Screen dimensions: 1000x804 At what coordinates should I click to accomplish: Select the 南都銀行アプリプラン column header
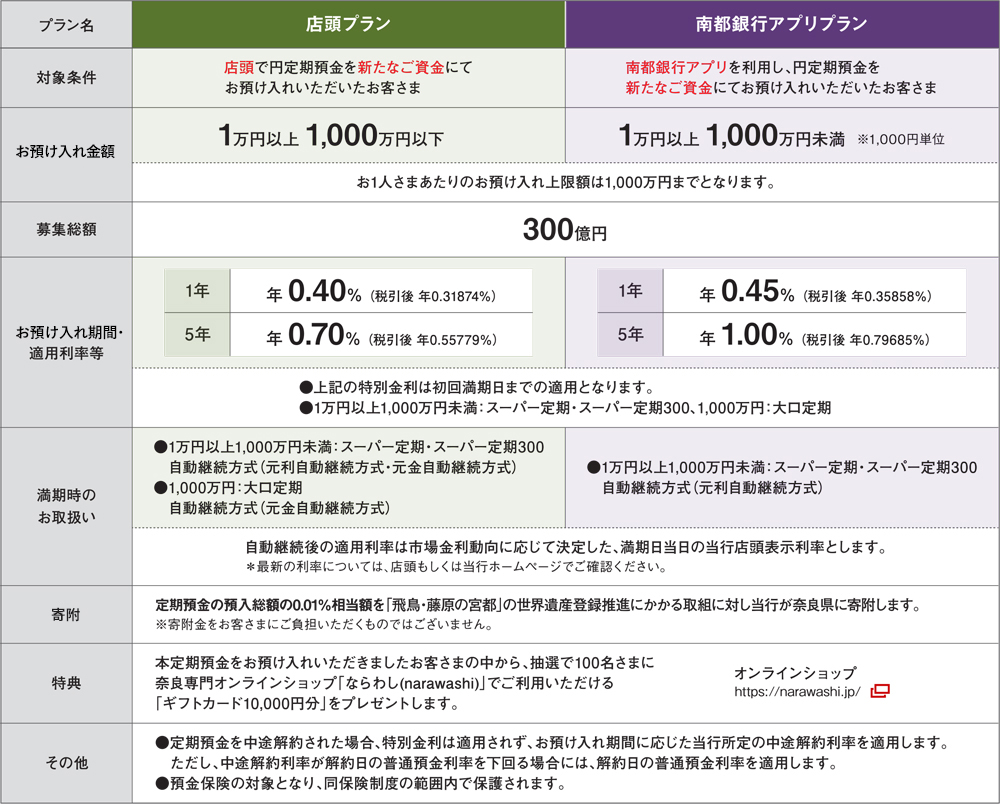click(782, 24)
